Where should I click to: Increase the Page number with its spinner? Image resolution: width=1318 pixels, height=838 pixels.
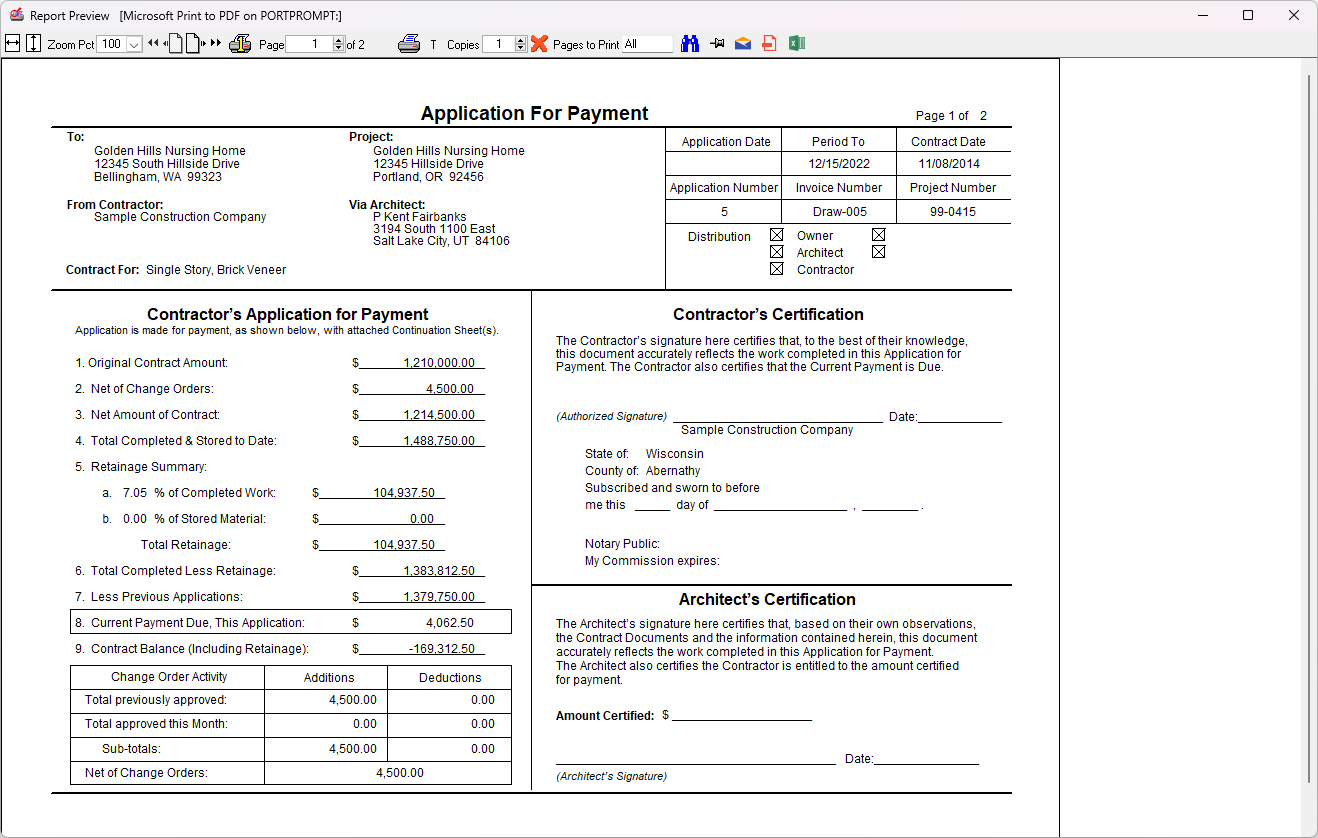click(339, 39)
